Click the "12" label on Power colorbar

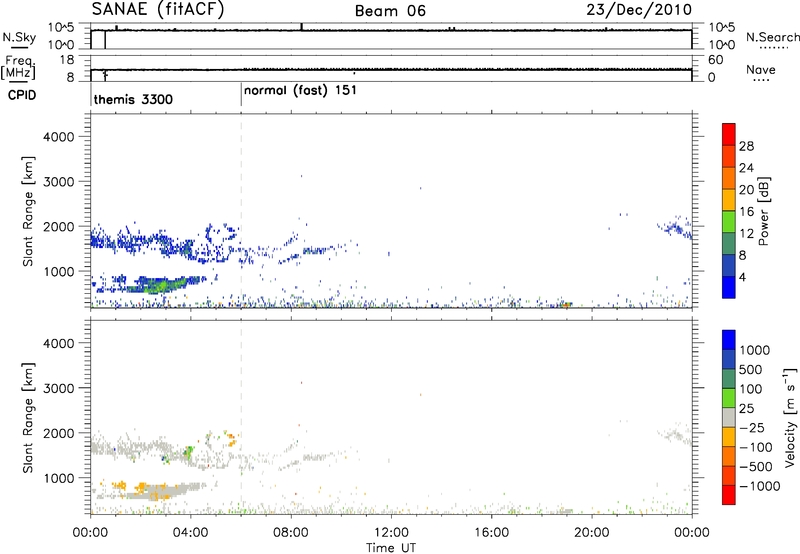746,234
